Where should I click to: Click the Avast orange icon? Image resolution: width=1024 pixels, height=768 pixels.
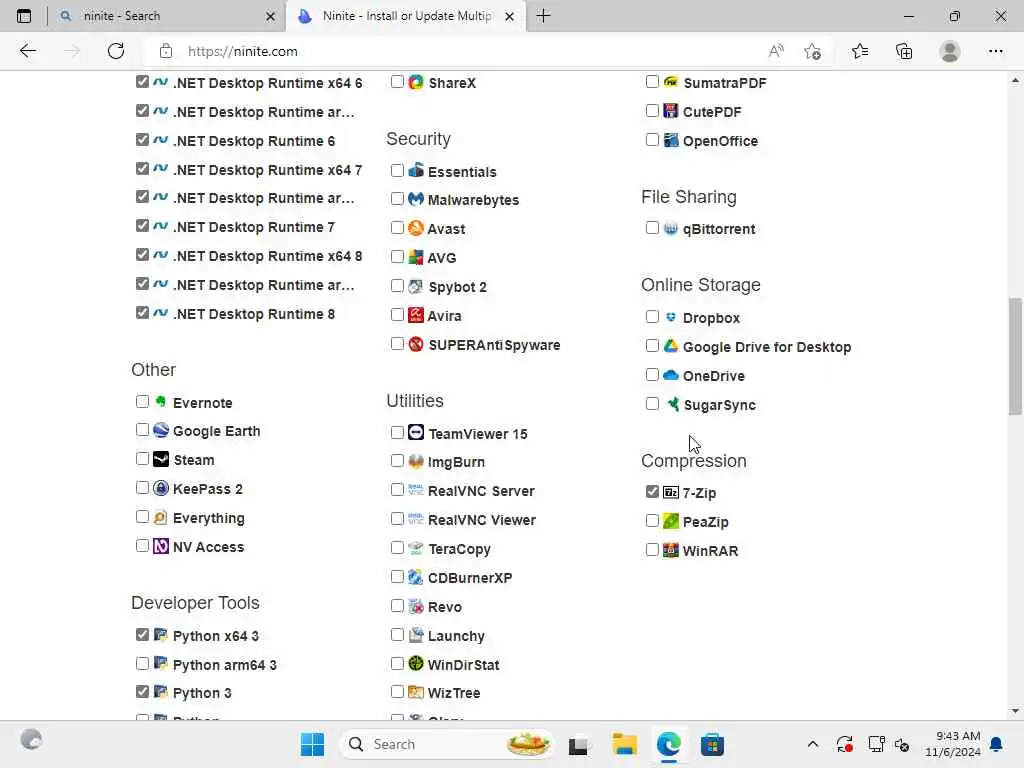pos(416,228)
